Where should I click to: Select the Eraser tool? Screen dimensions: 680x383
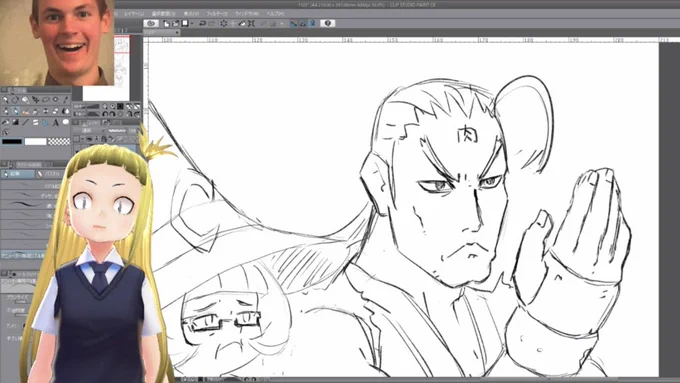click(56, 111)
